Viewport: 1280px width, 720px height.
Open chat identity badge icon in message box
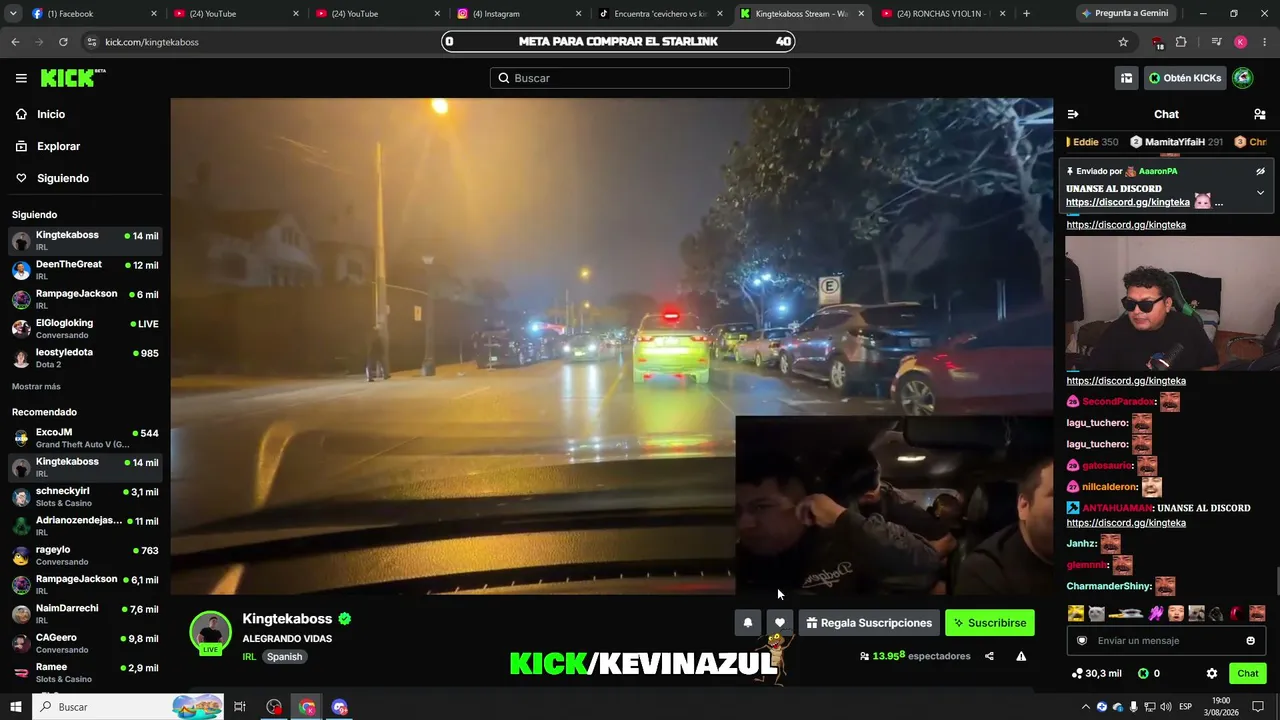click(1082, 641)
